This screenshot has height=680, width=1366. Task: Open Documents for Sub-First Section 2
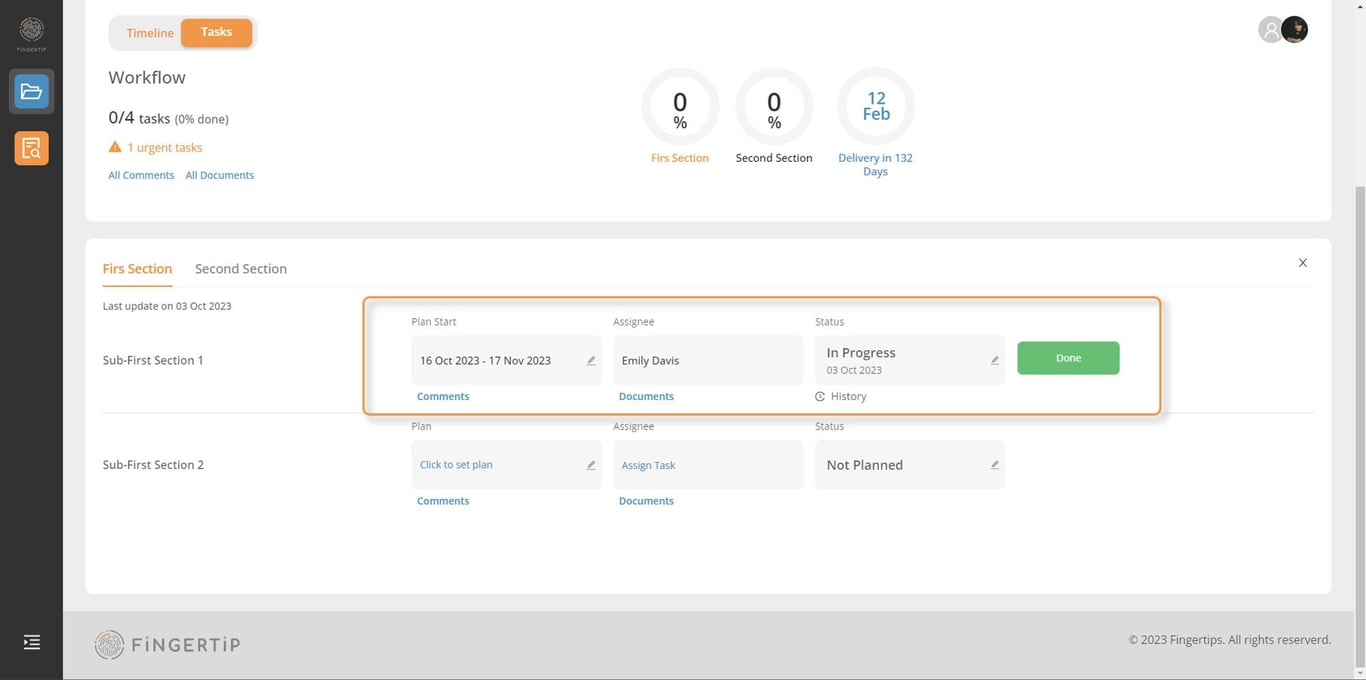click(x=646, y=501)
